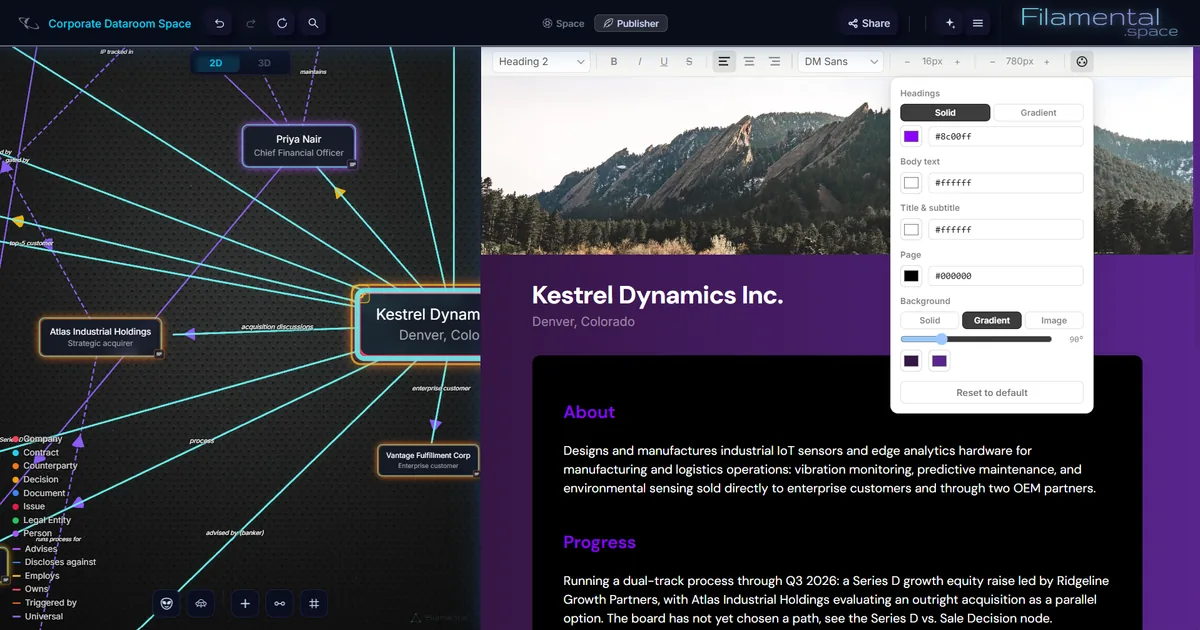Switch to Publisher tab

click(x=630, y=23)
